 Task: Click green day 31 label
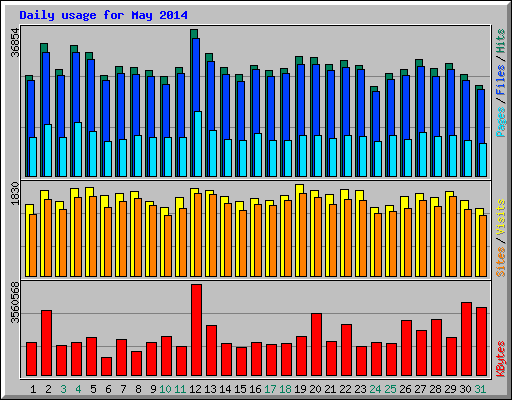coord(480,389)
